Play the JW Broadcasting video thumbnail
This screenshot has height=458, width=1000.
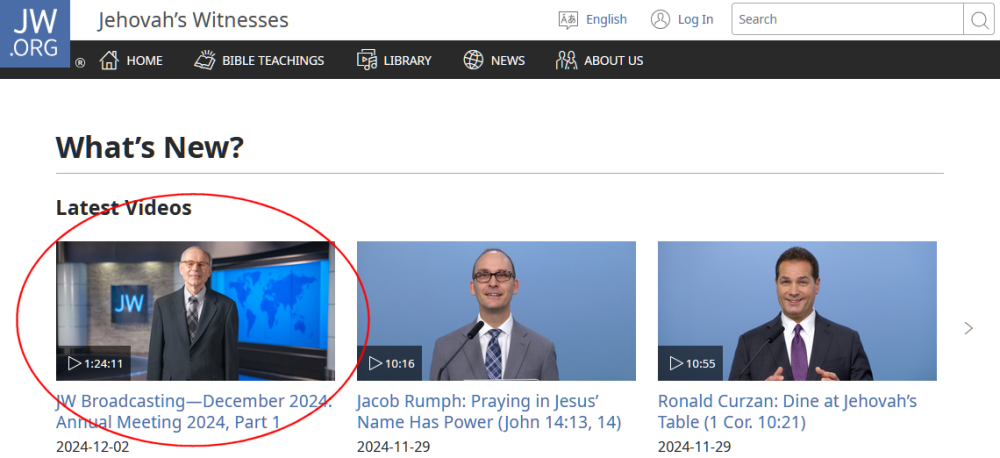[195, 310]
